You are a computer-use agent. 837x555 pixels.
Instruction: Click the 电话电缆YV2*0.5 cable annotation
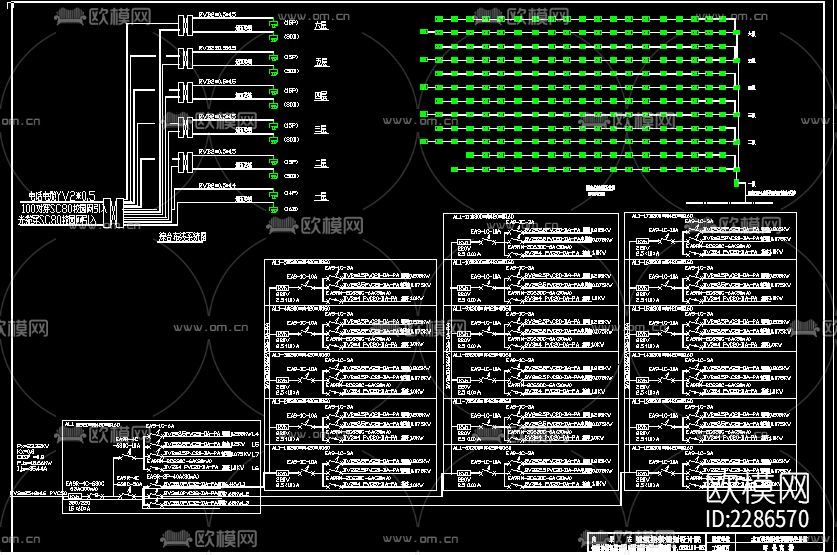pos(62,196)
